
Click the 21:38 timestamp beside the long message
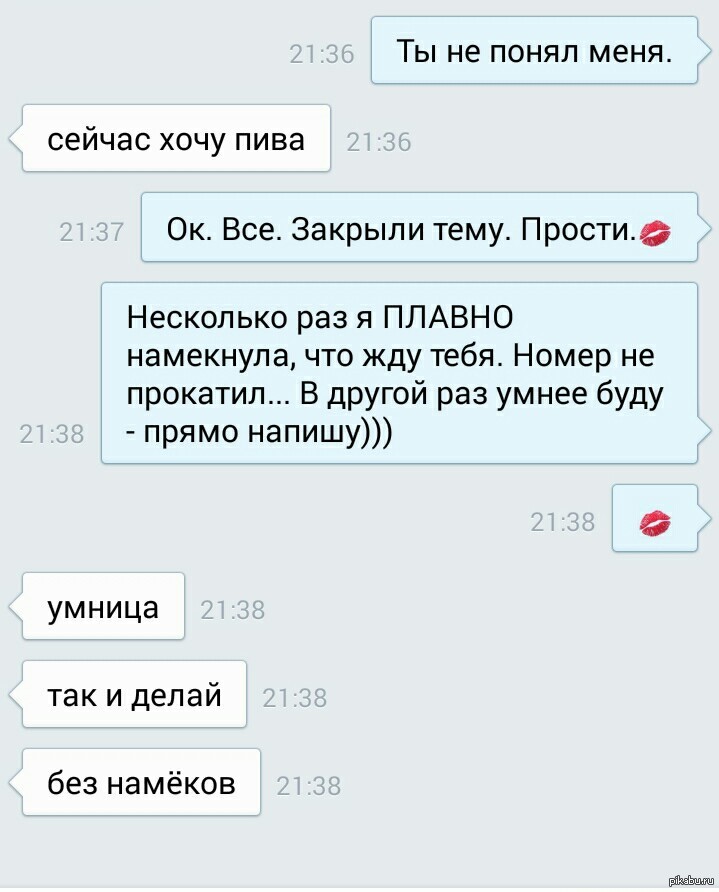point(52,434)
